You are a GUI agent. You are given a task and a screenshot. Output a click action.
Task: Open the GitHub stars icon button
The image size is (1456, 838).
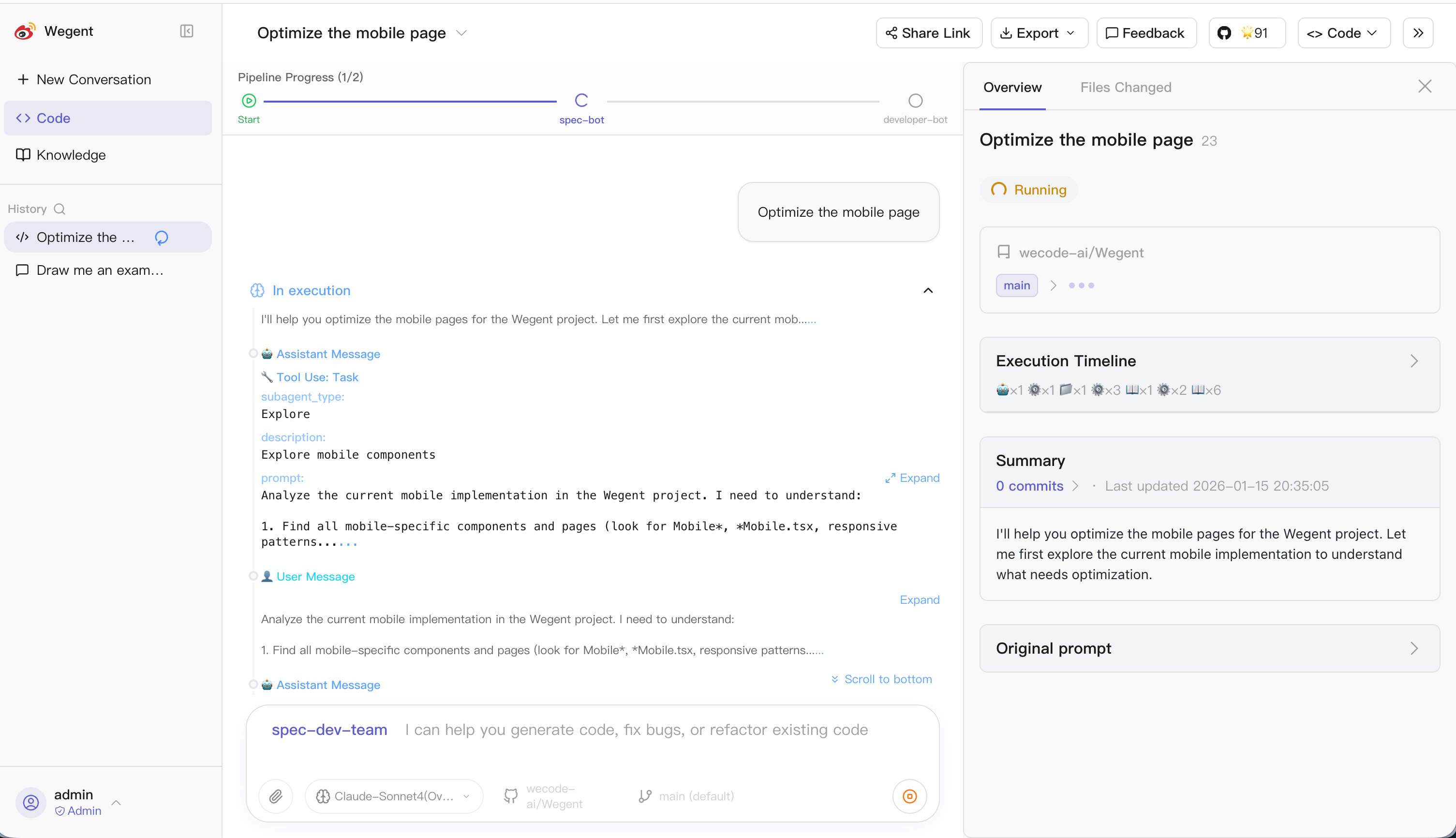point(1247,33)
